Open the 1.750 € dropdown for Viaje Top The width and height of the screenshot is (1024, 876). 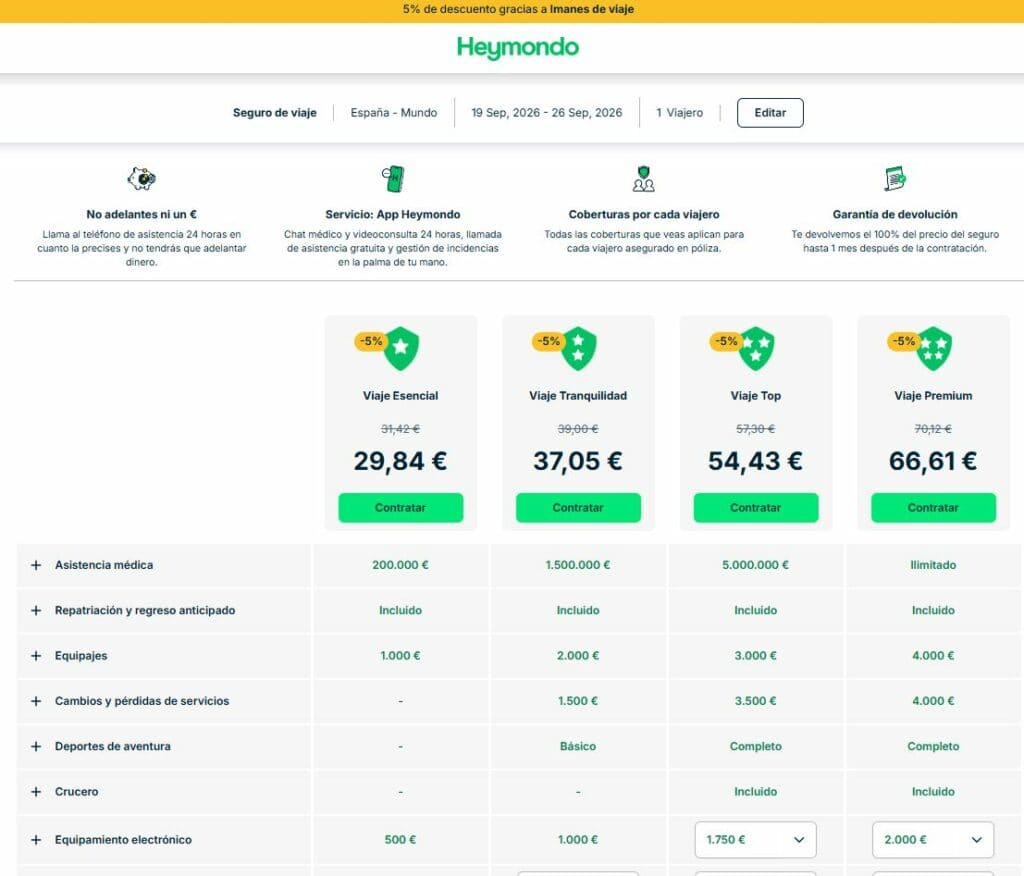click(756, 839)
